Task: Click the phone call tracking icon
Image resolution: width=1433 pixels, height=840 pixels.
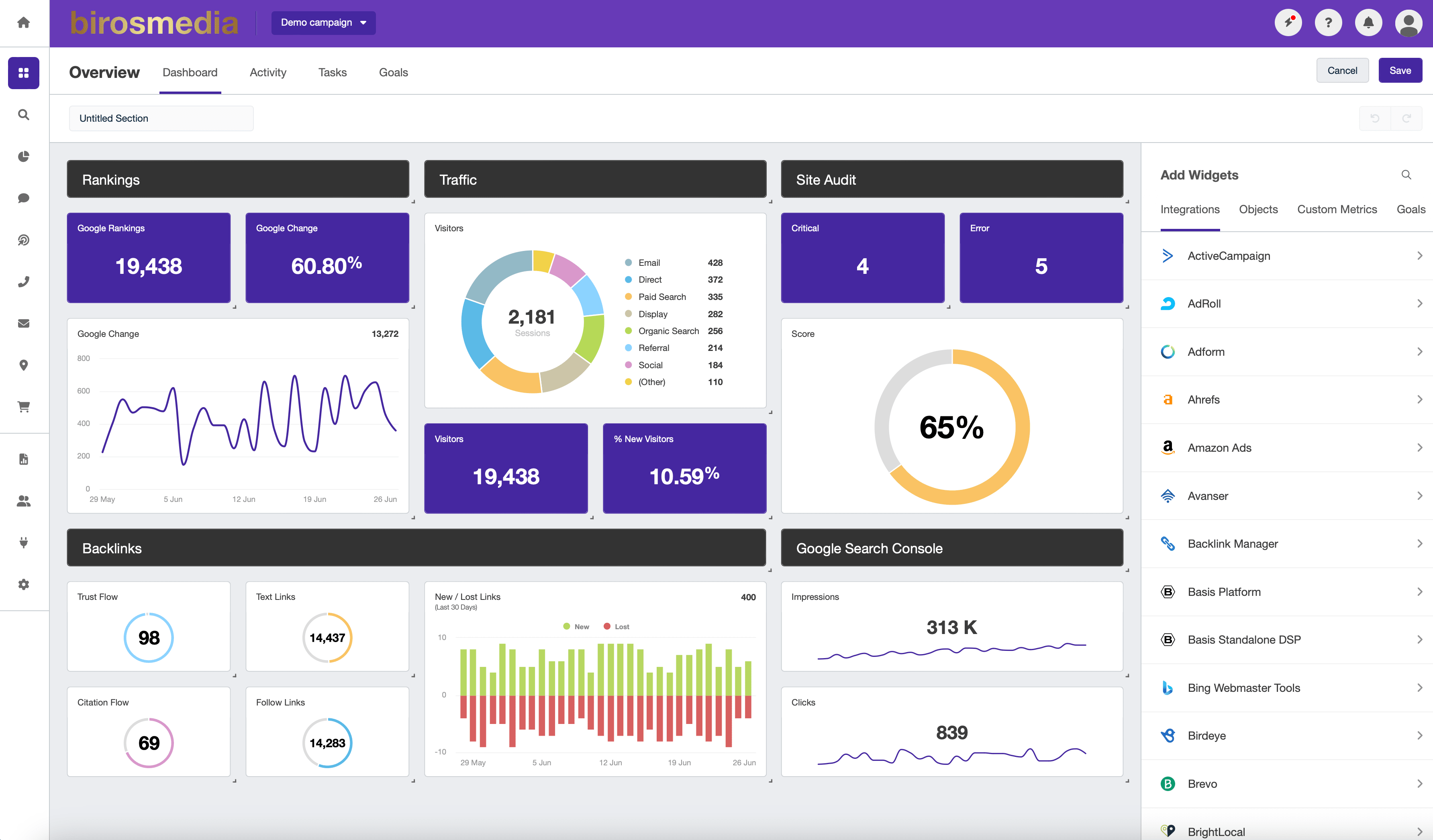Action: coord(23,282)
